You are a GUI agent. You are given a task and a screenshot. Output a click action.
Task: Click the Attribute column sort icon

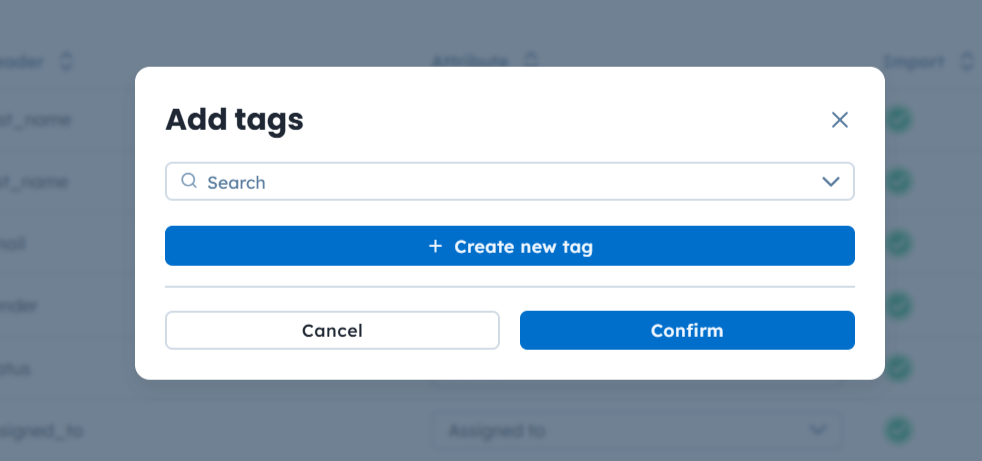tap(530, 62)
